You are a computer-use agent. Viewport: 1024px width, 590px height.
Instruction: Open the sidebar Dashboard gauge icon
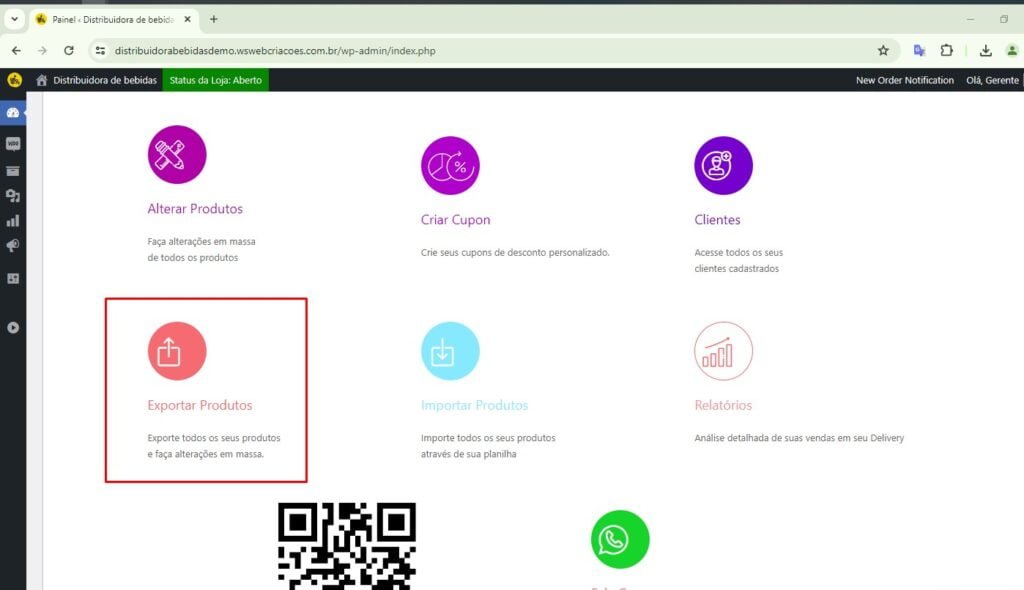click(x=13, y=113)
